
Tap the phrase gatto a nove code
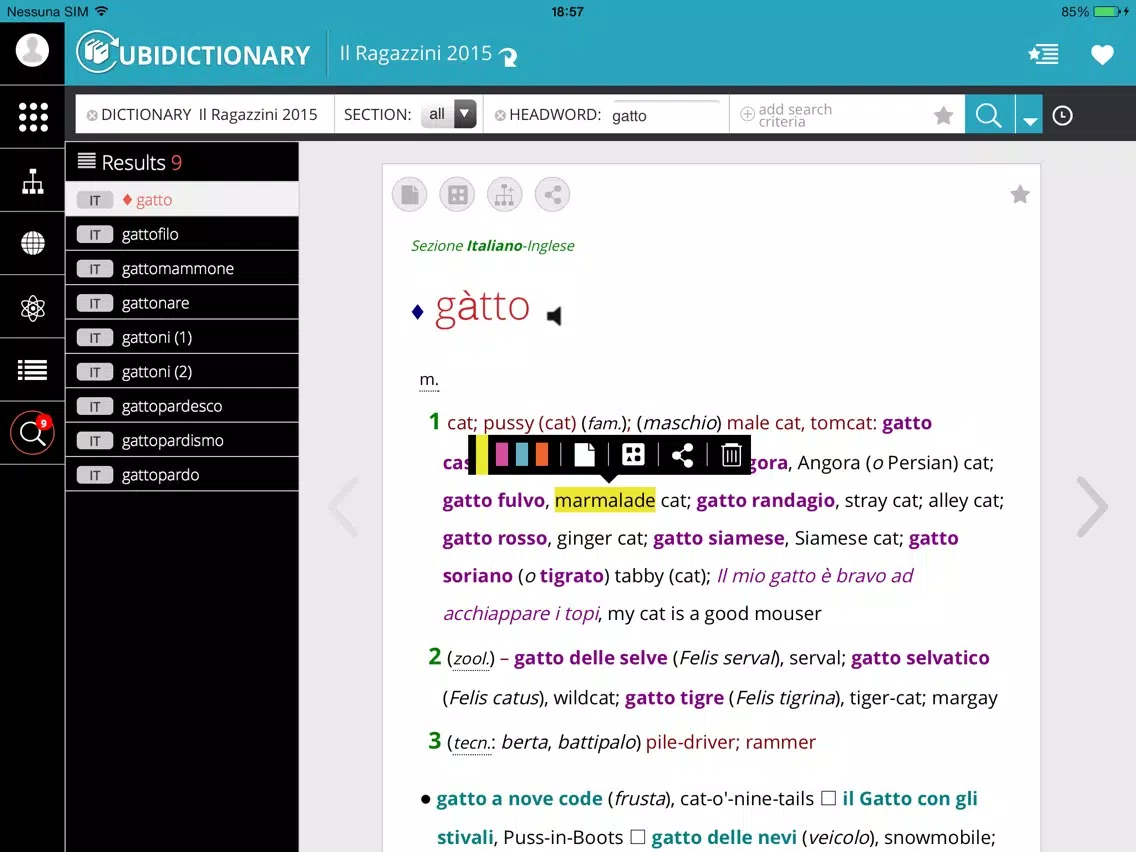tap(519, 798)
